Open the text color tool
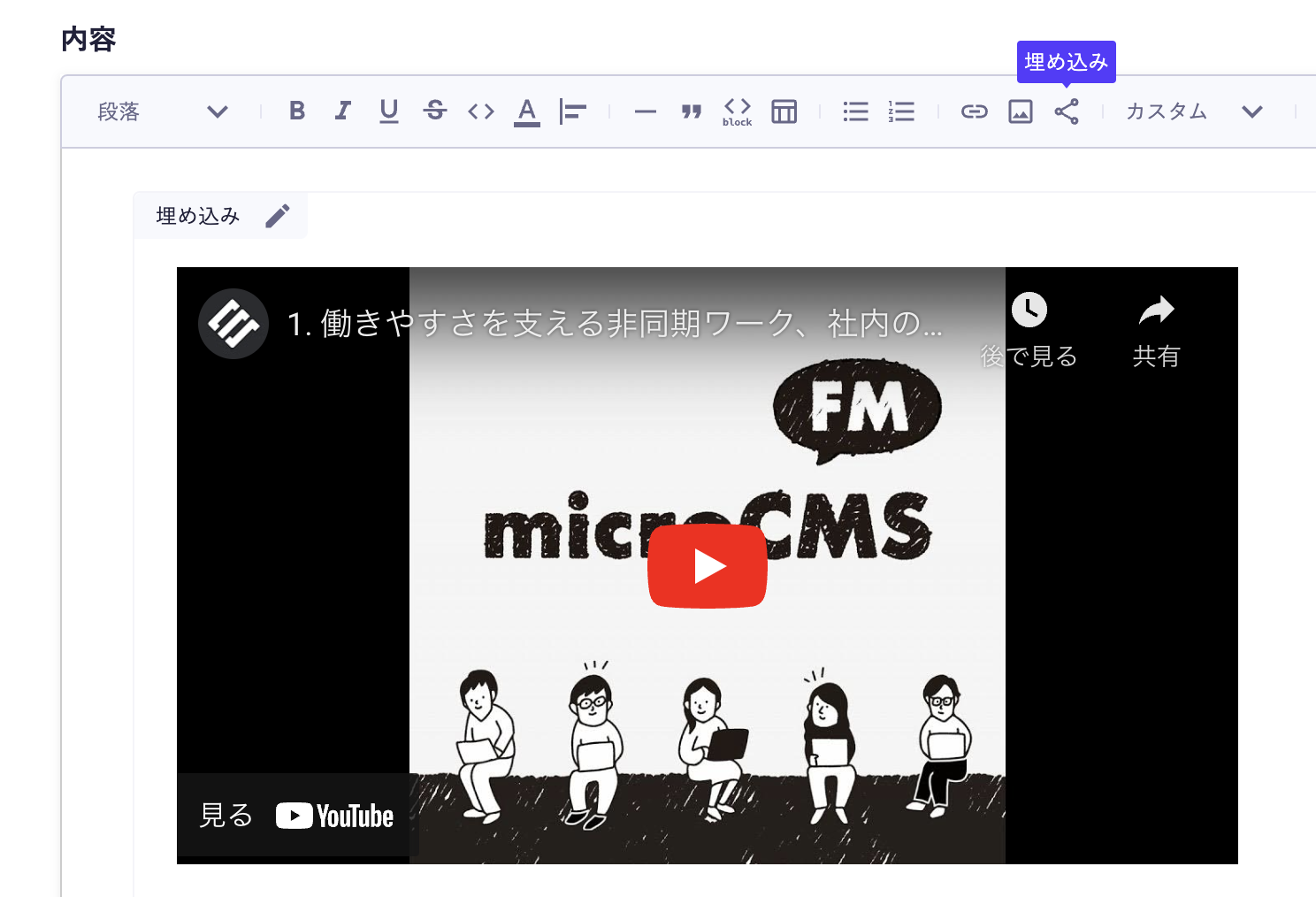Screen dimensions: 1316x897 pyautogui.click(x=526, y=111)
